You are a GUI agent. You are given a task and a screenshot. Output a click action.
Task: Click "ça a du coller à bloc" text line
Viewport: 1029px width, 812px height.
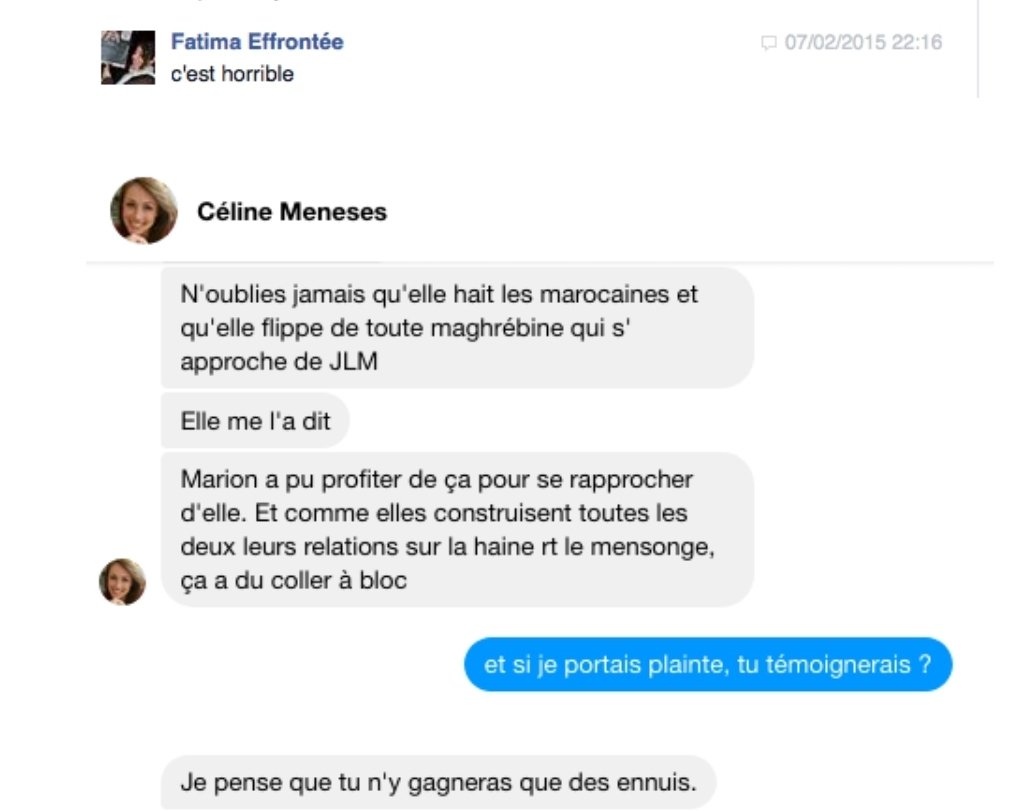click(x=293, y=581)
